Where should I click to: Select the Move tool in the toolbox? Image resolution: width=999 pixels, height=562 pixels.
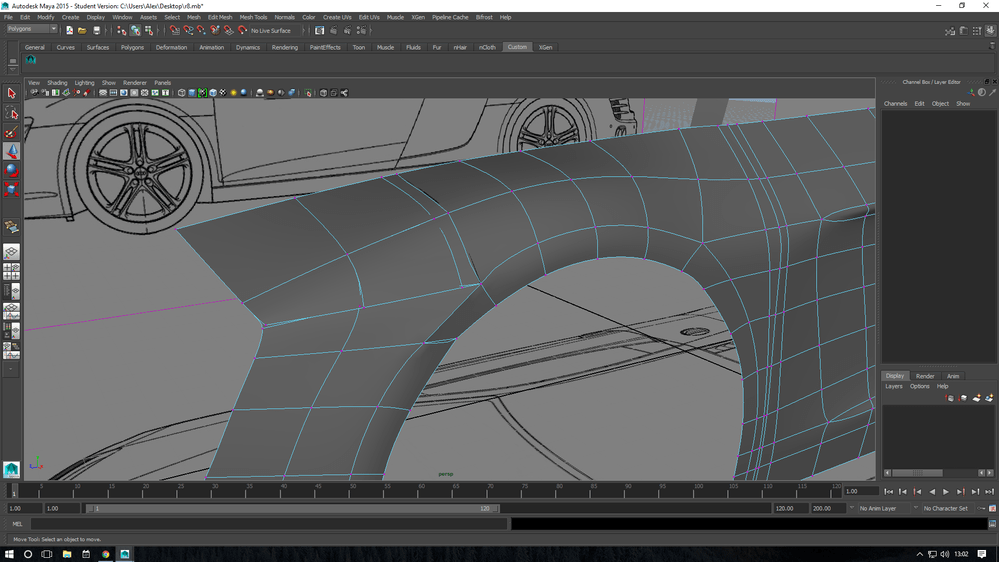click(x=11, y=152)
